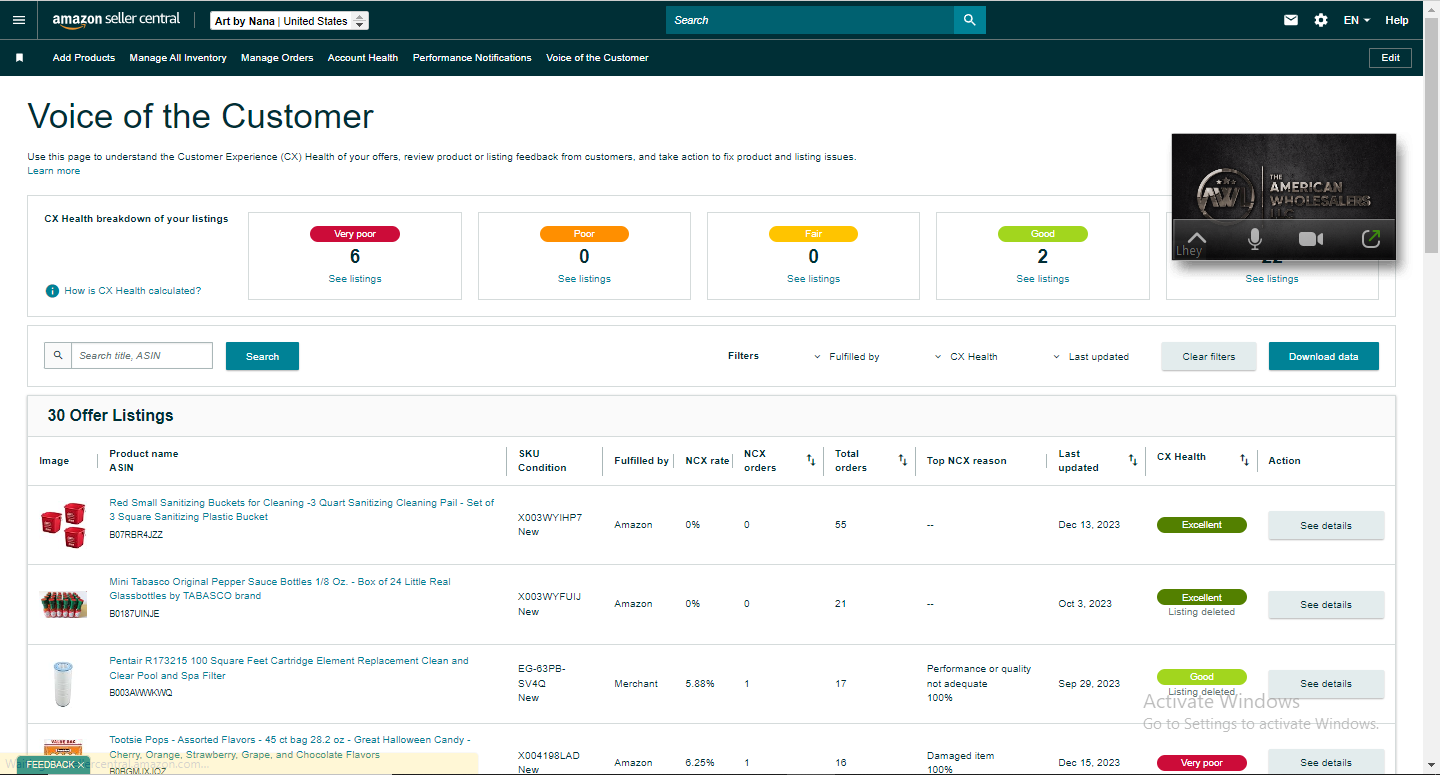Open Manage All Inventory
The image size is (1440, 775).
(178, 58)
